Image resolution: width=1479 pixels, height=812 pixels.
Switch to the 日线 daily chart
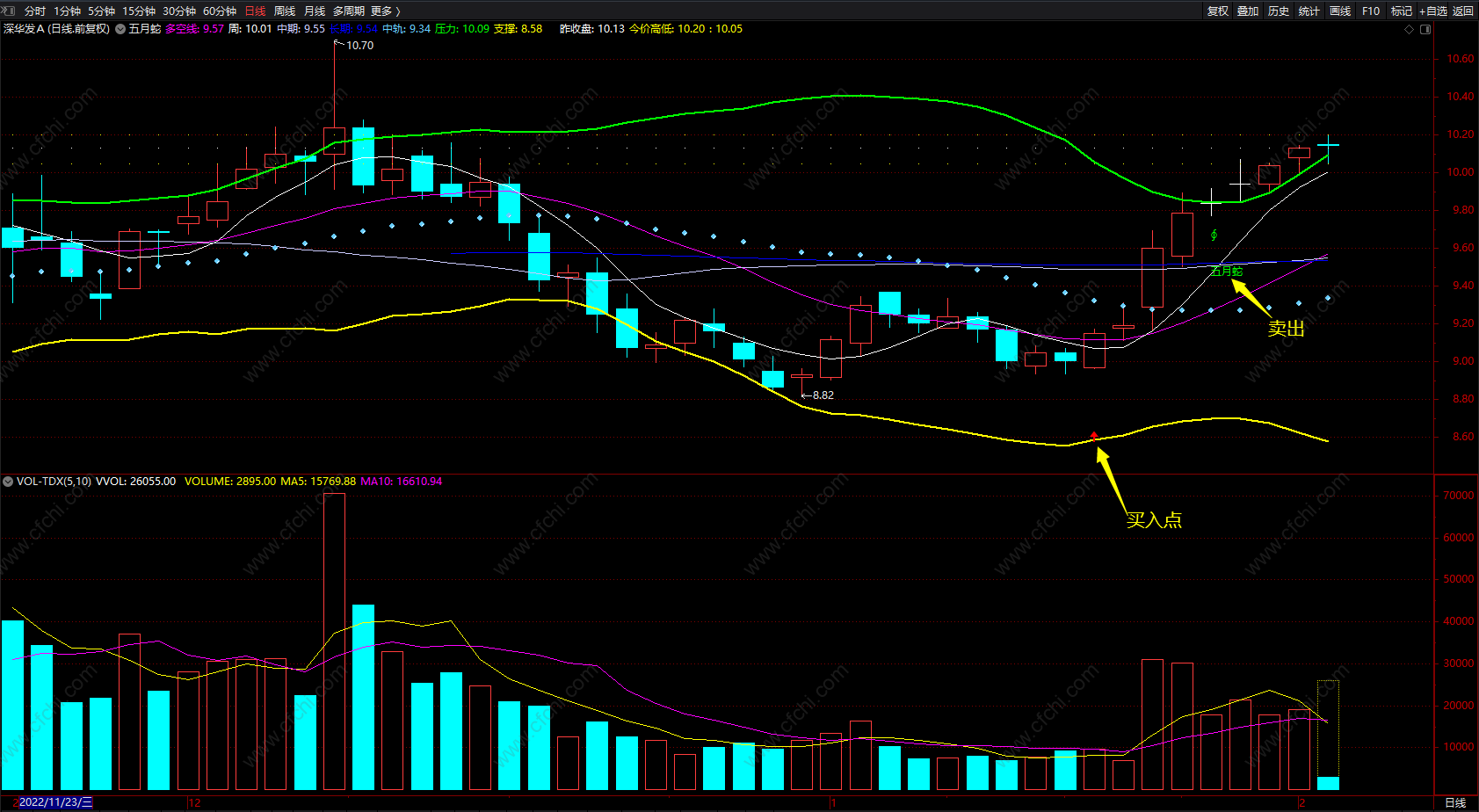point(255,11)
